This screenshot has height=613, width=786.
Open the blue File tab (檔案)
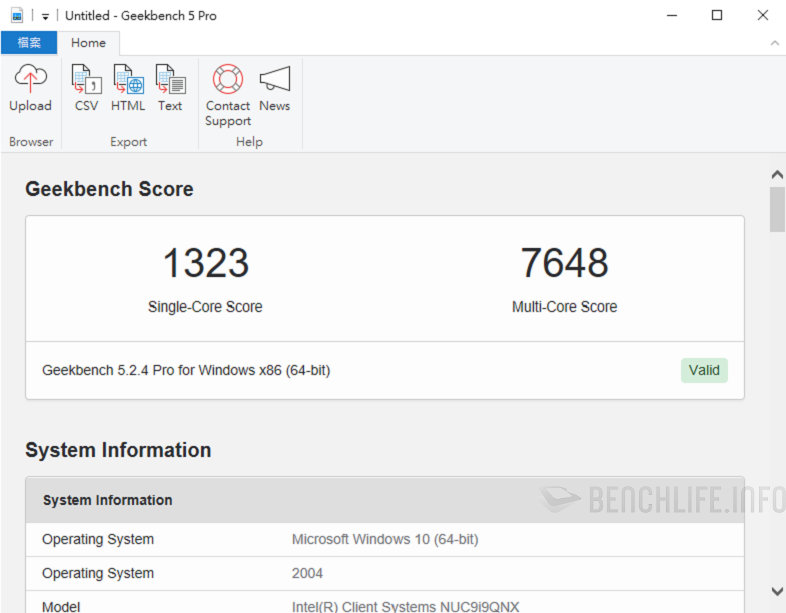pos(29,43)
